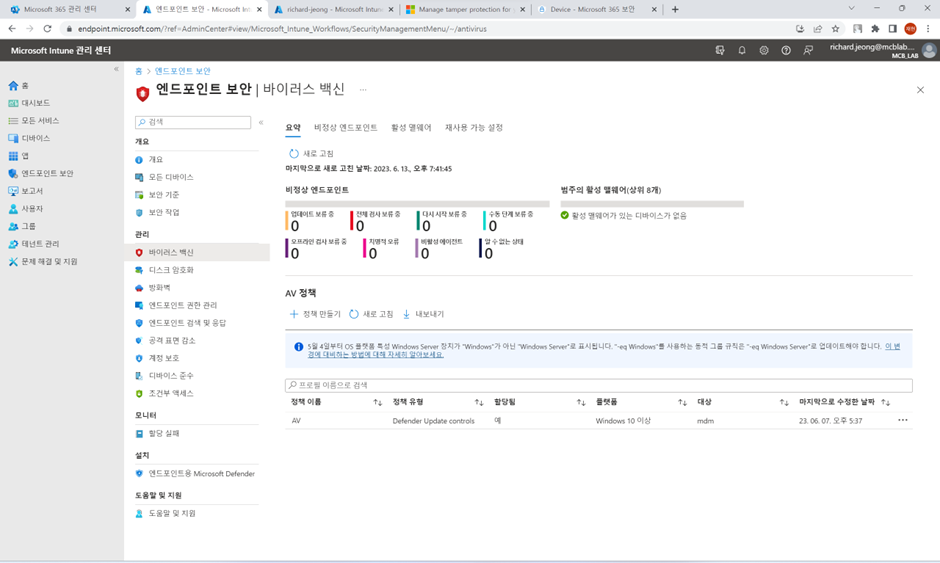Open 디스크 암호화 menu item
This screenshot has height=563, width=940.
164,270
